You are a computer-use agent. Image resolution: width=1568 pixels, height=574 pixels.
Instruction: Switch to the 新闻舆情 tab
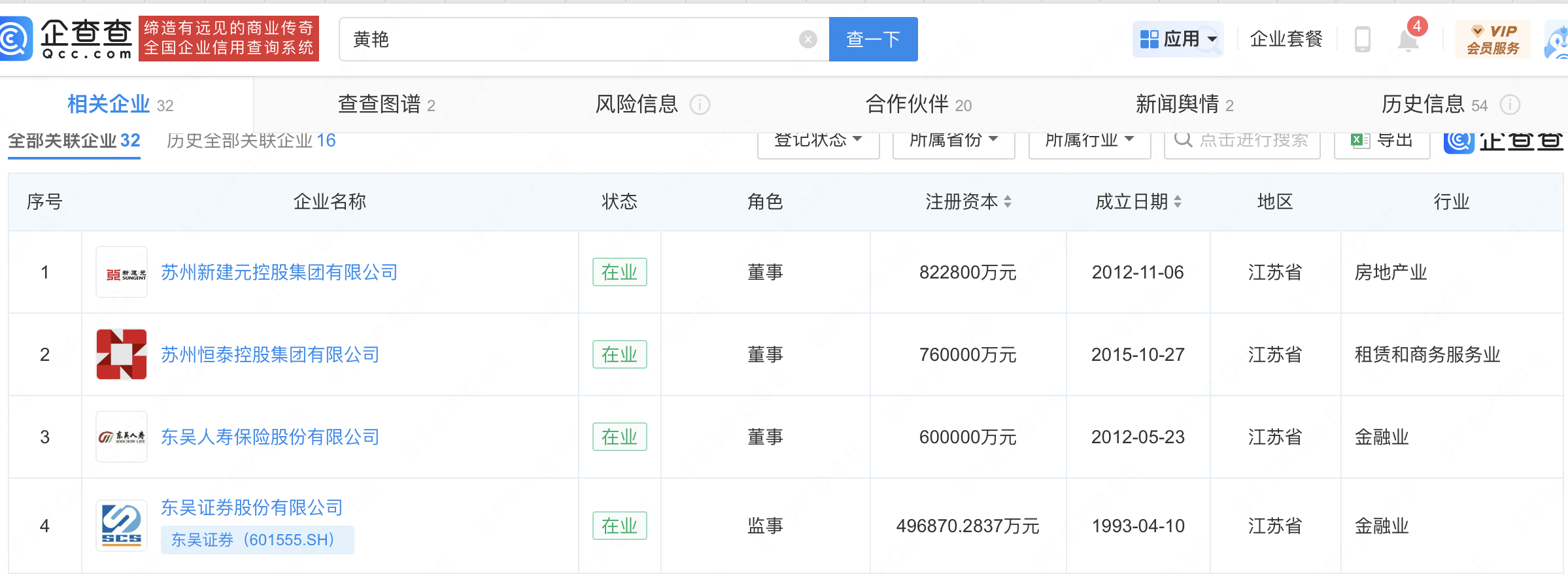(1184, 105)
